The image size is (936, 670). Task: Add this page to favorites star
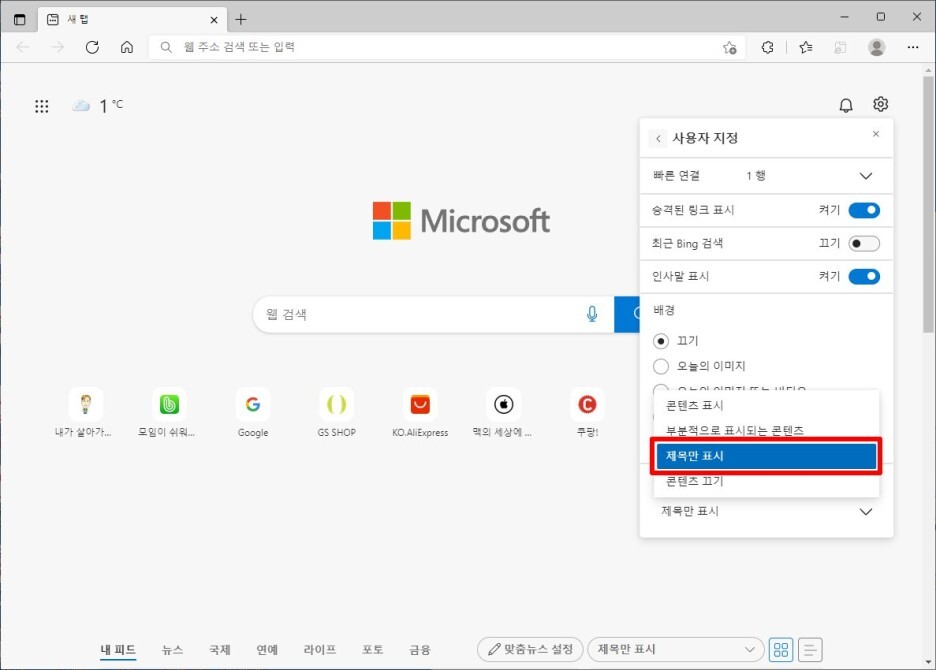click(x=729, y=48)
